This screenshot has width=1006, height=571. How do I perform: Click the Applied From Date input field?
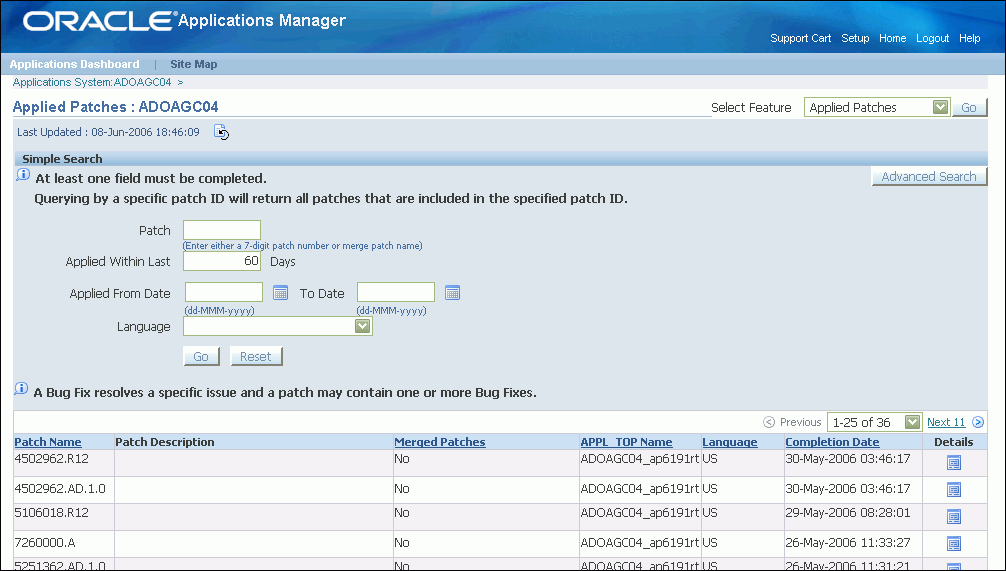pos(224,293)
